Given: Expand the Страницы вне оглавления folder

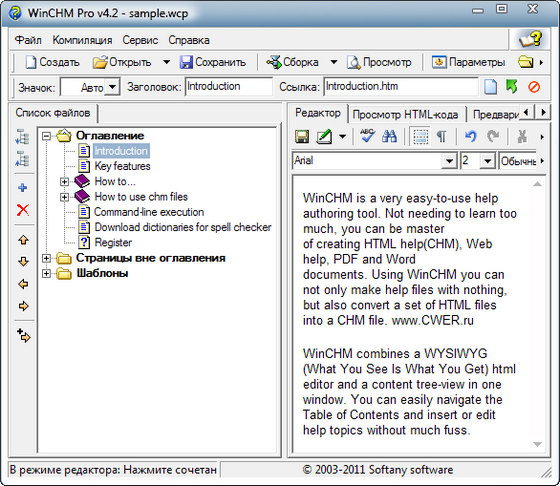Looking at the screenshot, I should (x=46, y=258).
